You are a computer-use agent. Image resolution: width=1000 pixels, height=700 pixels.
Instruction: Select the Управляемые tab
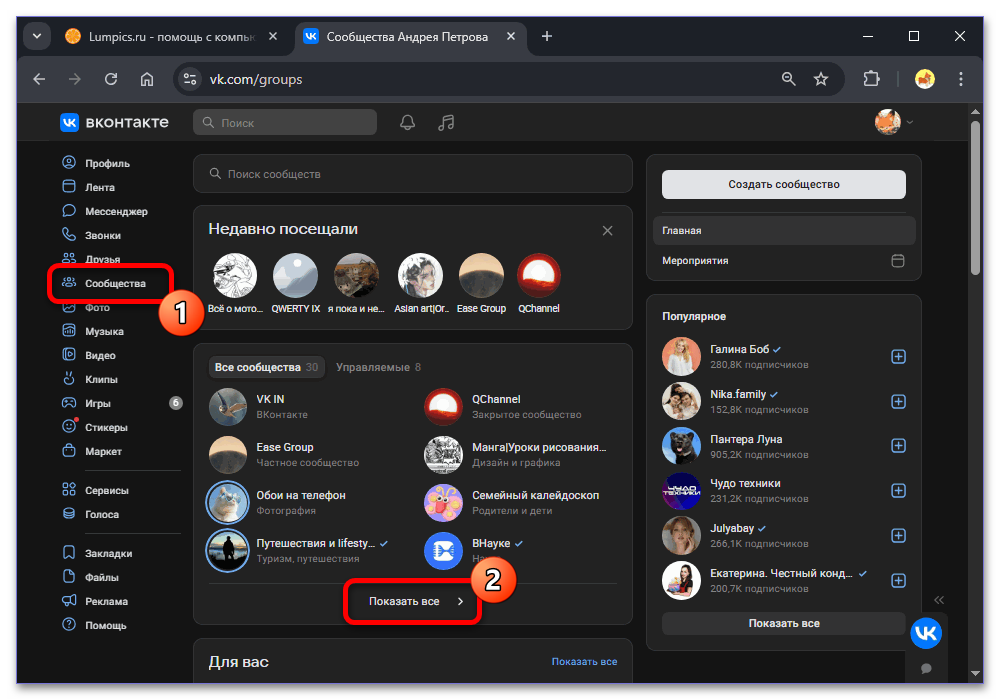tap(378, 367)
